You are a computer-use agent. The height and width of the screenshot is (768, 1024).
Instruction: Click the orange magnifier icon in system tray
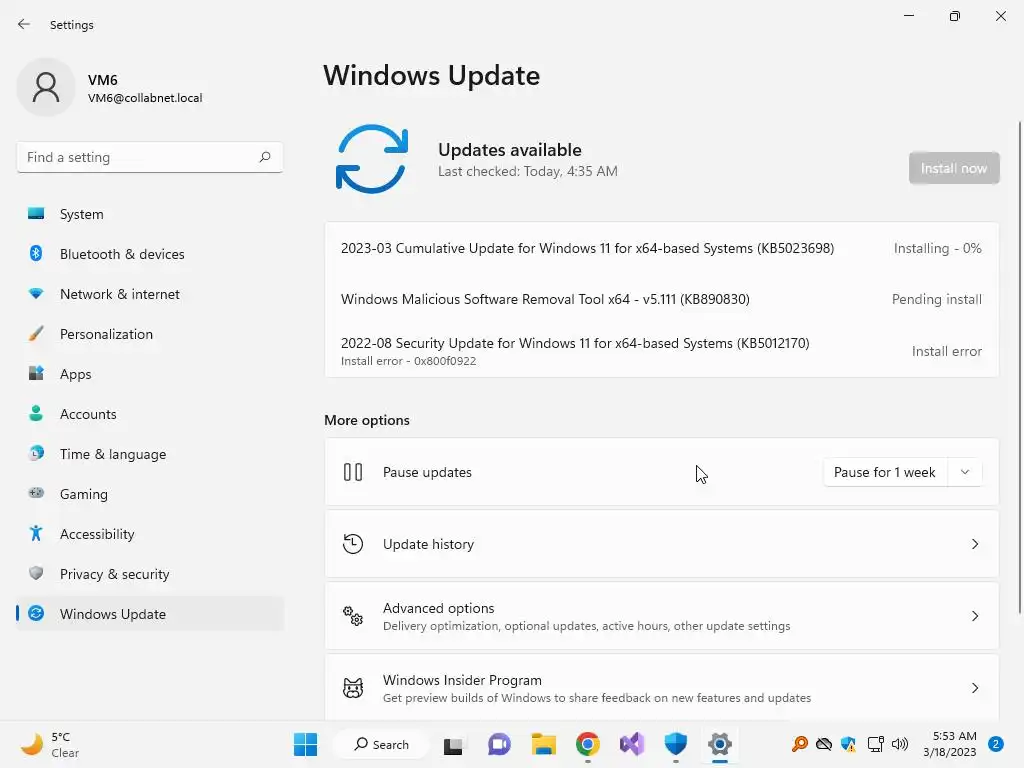pos(799,744)
